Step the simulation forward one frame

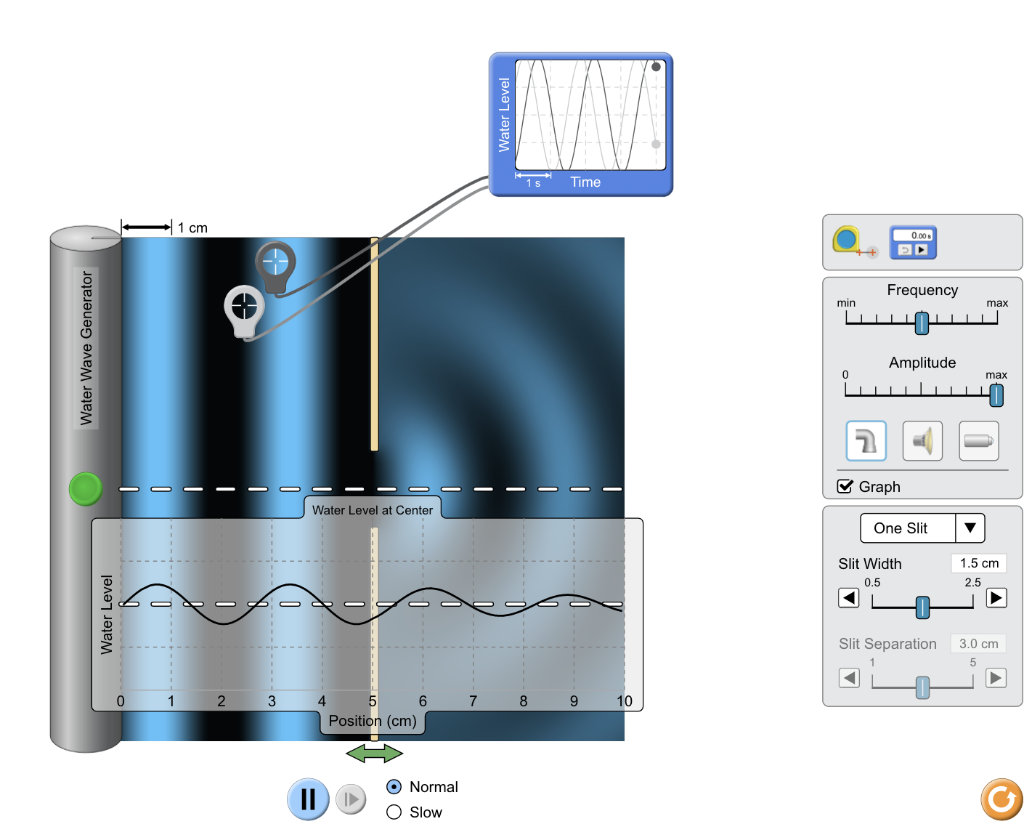[x=350, y=799]
